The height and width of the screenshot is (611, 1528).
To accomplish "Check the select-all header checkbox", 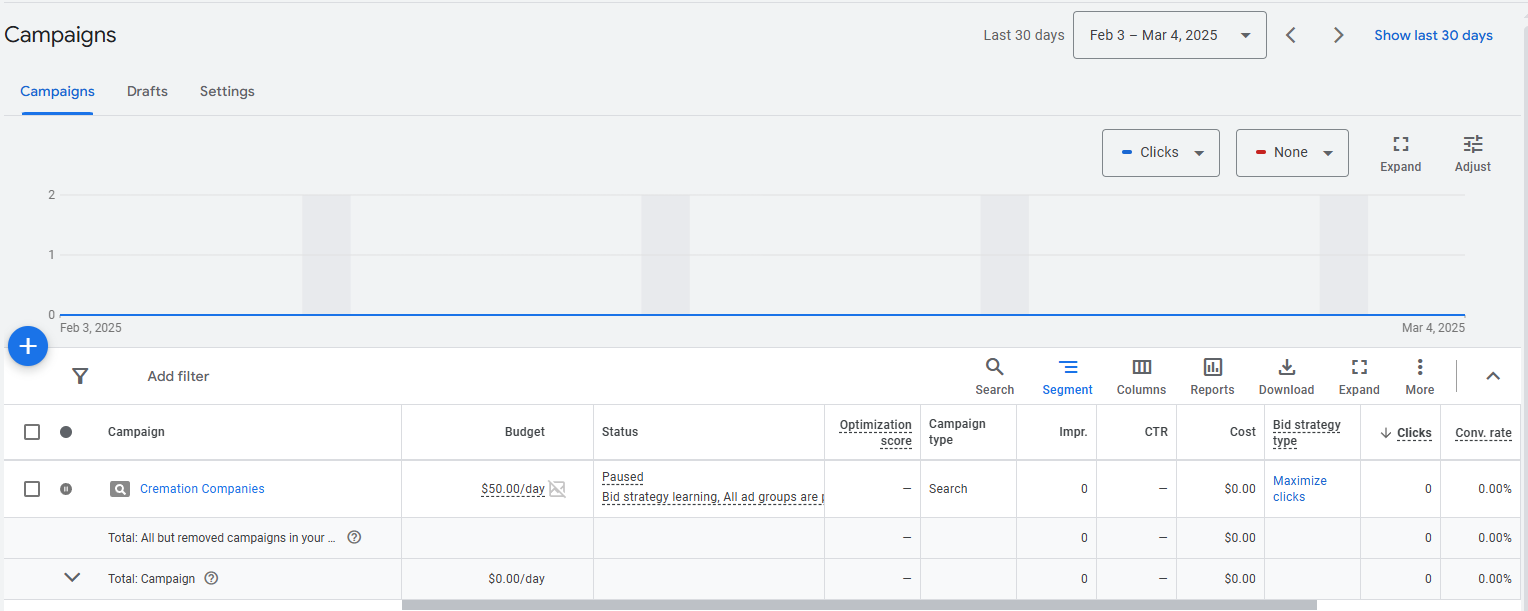I will click(32, 432).
